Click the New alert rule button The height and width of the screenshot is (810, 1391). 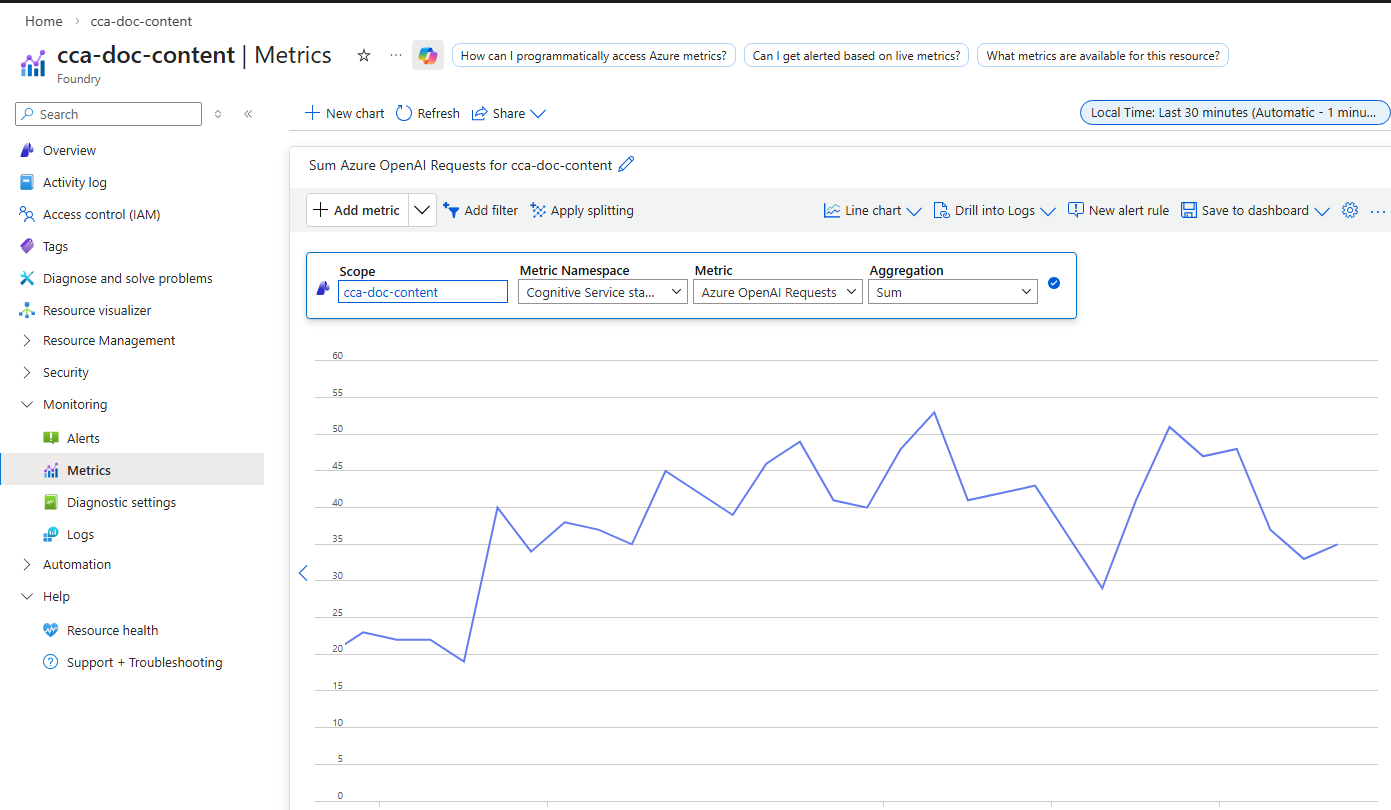click(1118, 210)
